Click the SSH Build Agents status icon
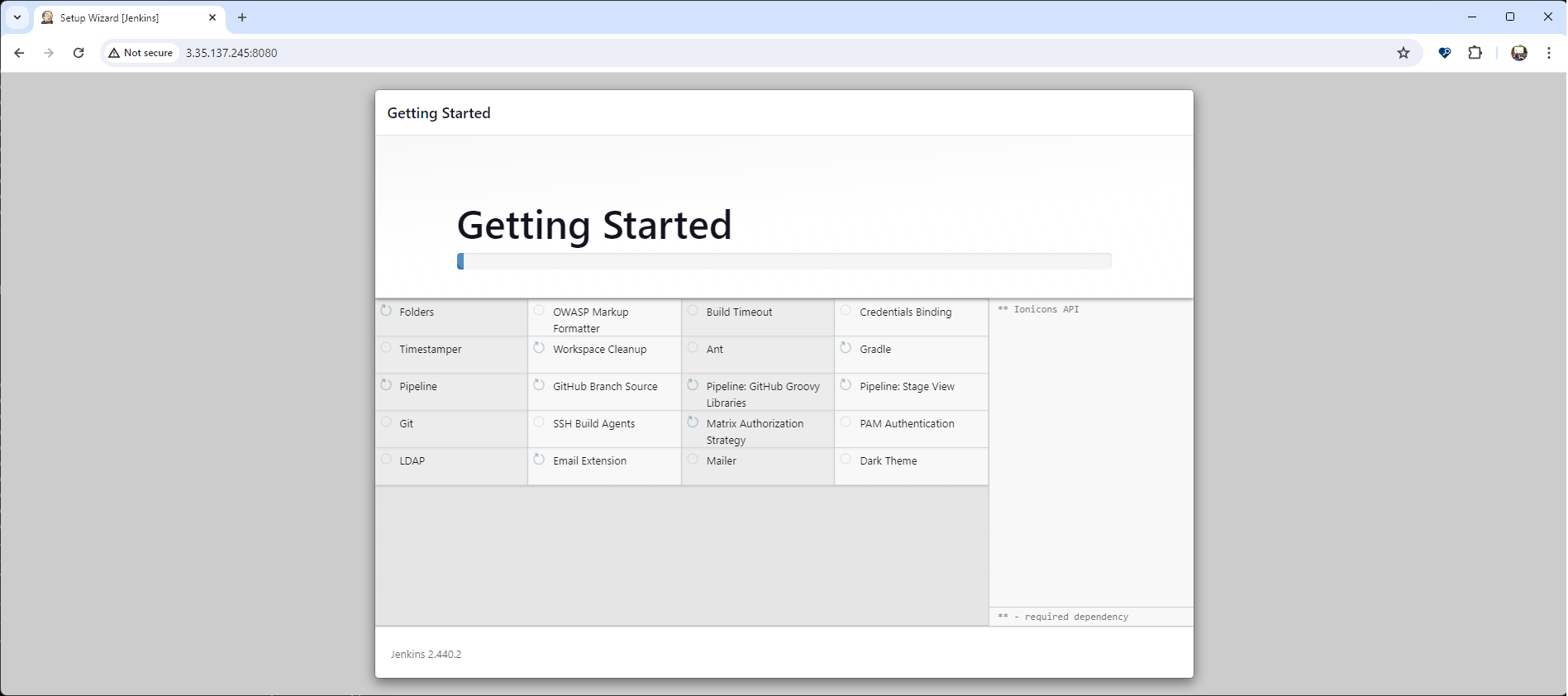This screenshot has height=696, width=1568. point(539,422)
